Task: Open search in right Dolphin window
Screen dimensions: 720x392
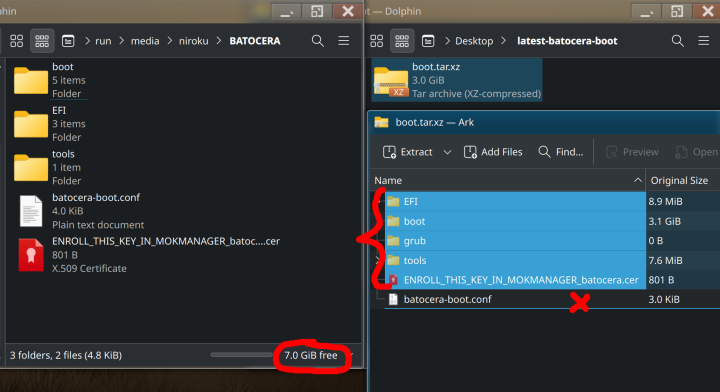Action: (x=677, y=41)
